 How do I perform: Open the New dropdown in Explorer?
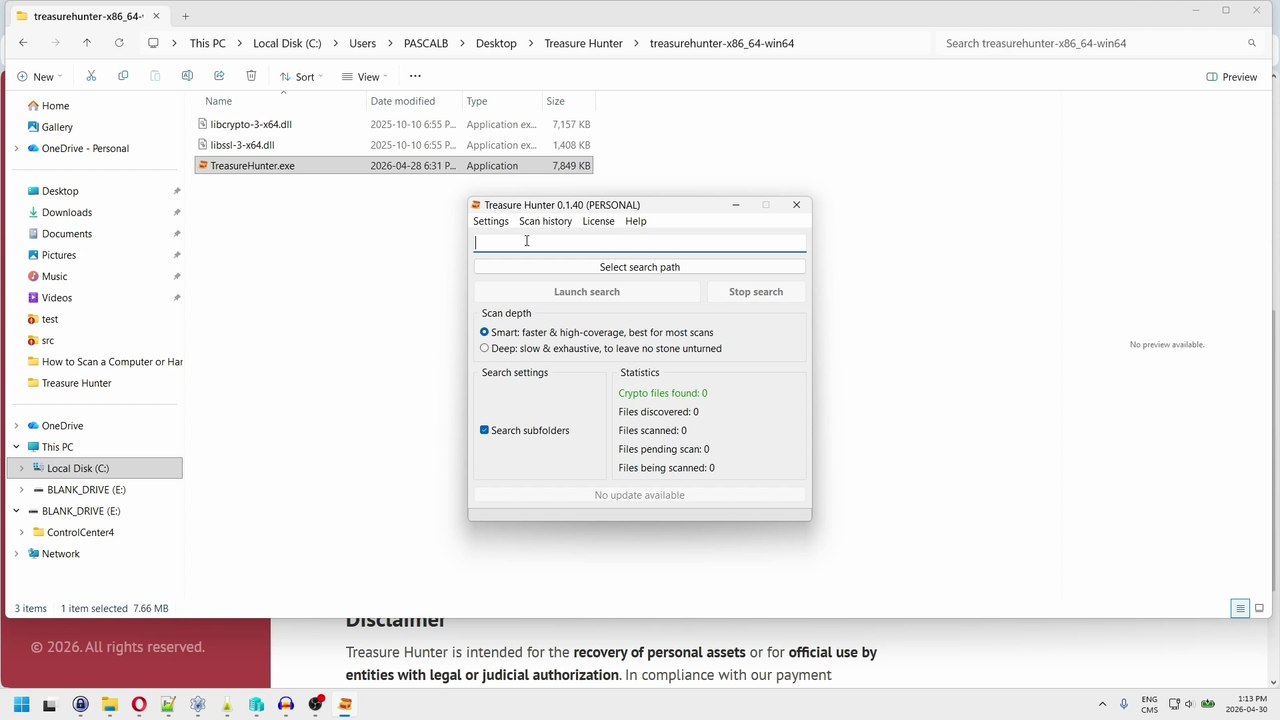[39, 77]
